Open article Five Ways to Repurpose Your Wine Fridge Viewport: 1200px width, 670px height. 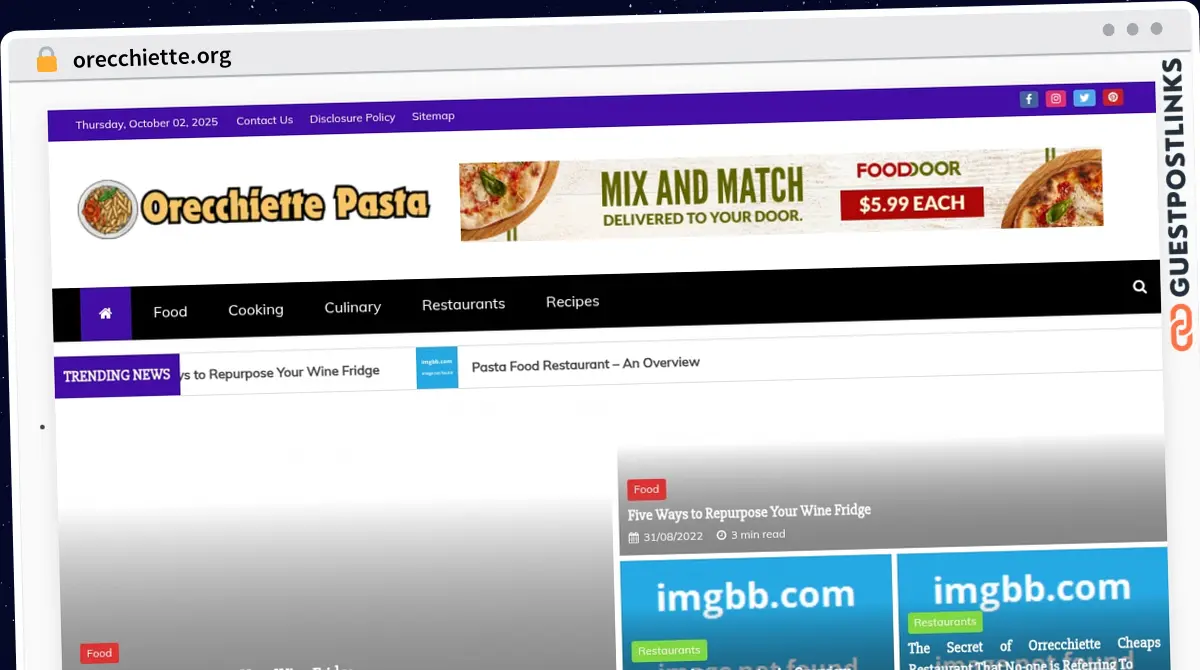749,513
